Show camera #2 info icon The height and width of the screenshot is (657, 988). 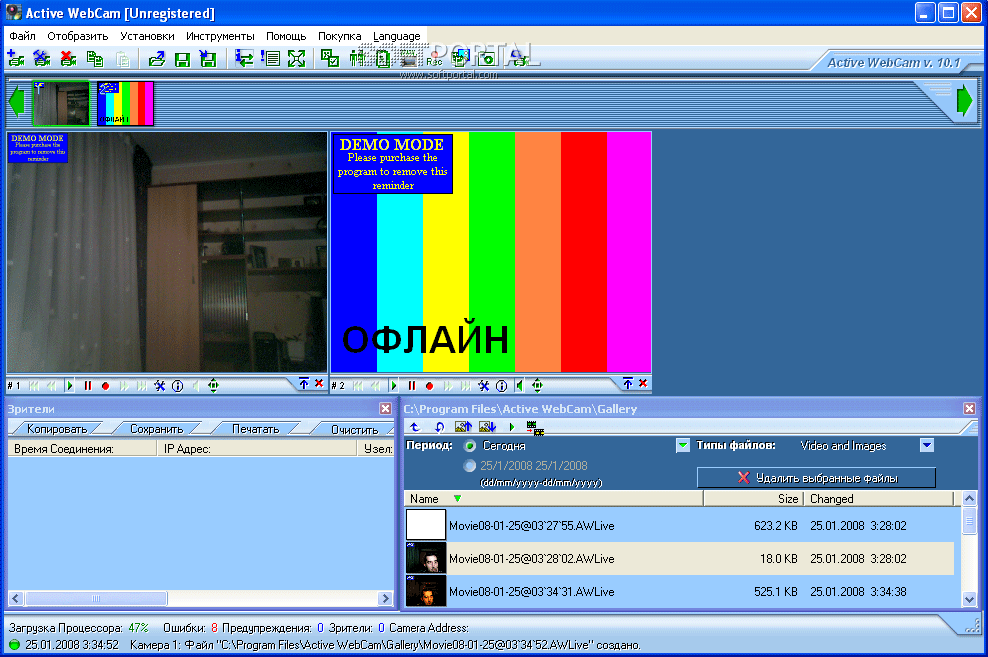tap(502, 386)
